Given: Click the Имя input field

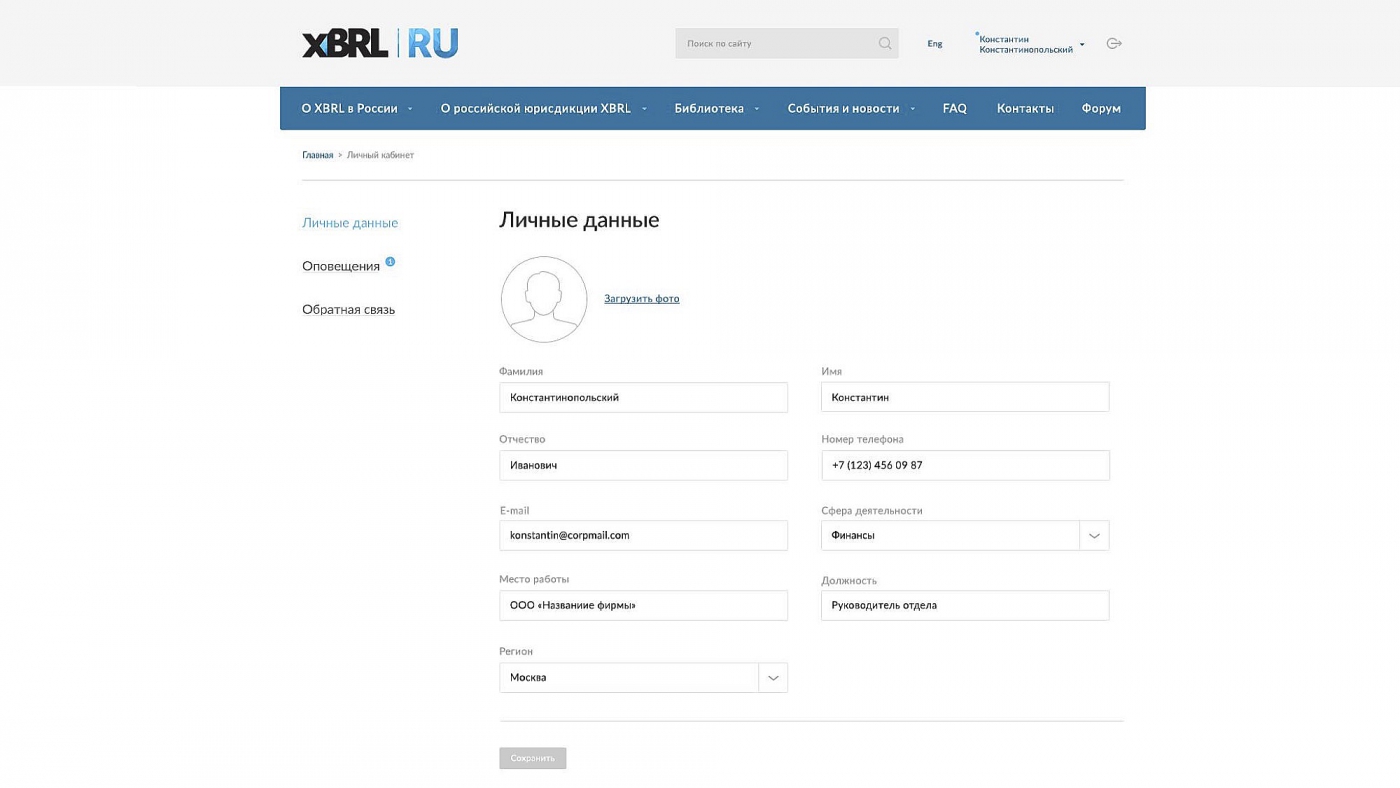Looking at the screenshot, I should (x=965, y=397).
